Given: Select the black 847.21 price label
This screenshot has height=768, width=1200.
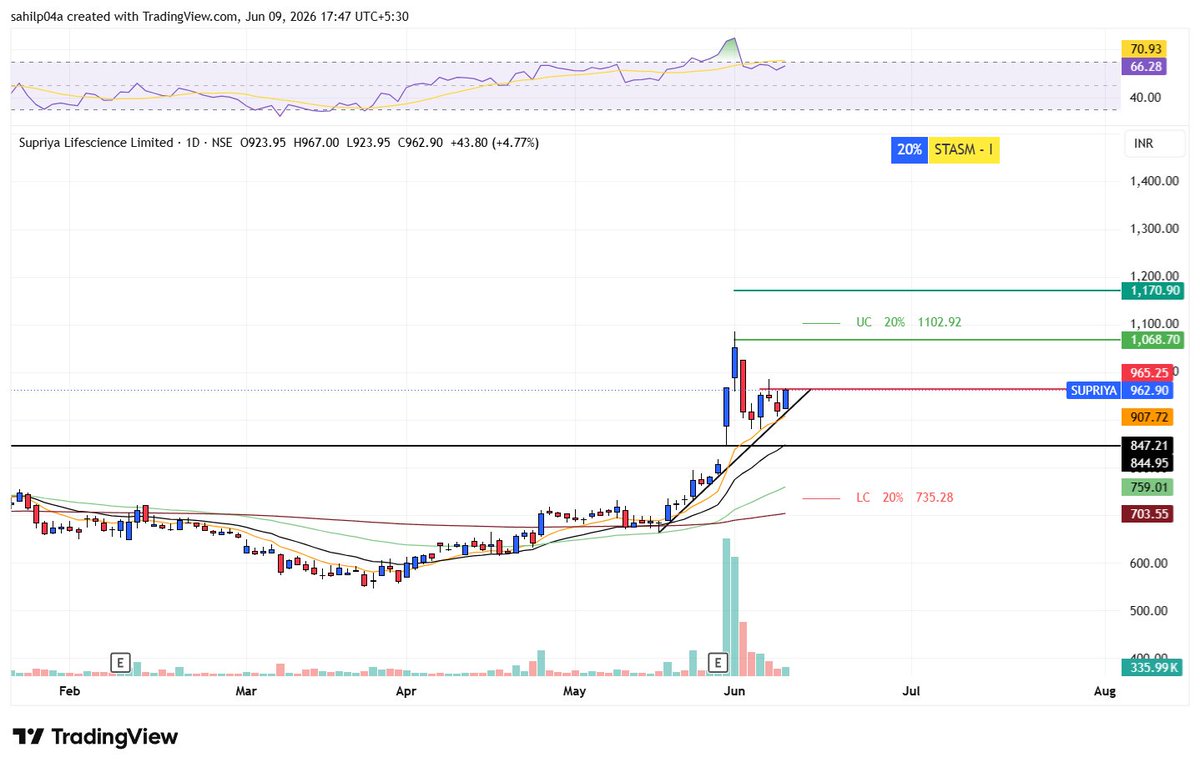Looking at the screenshot, I should coord(1146,445).
